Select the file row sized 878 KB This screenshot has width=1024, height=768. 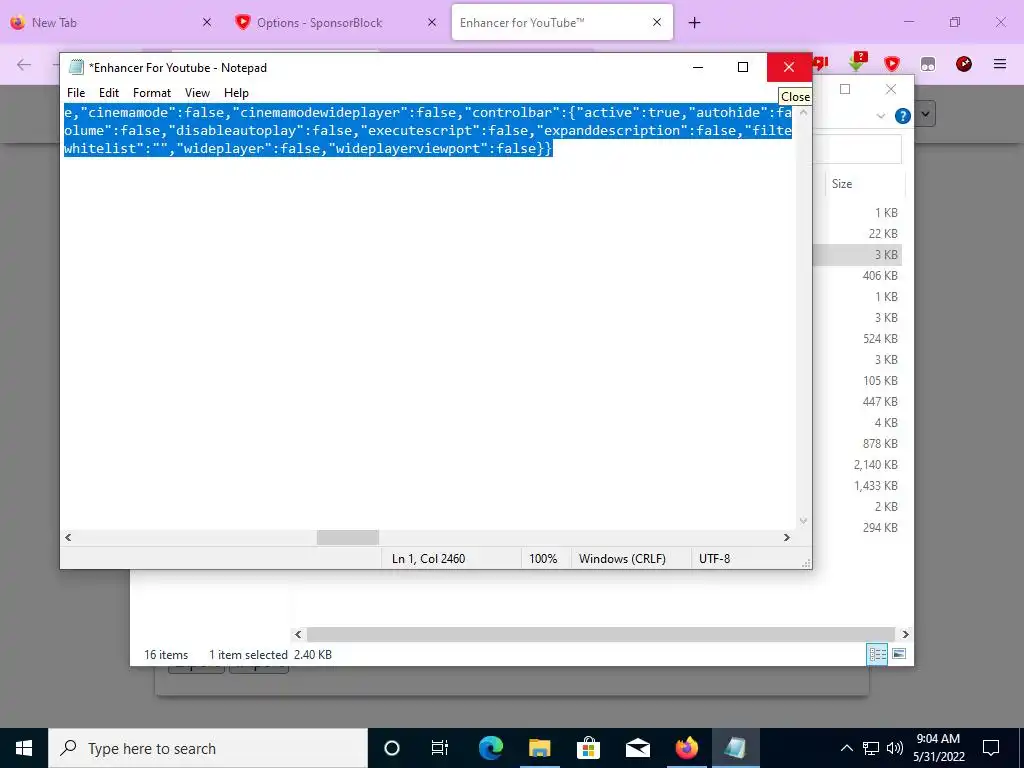tap(858, 443)
